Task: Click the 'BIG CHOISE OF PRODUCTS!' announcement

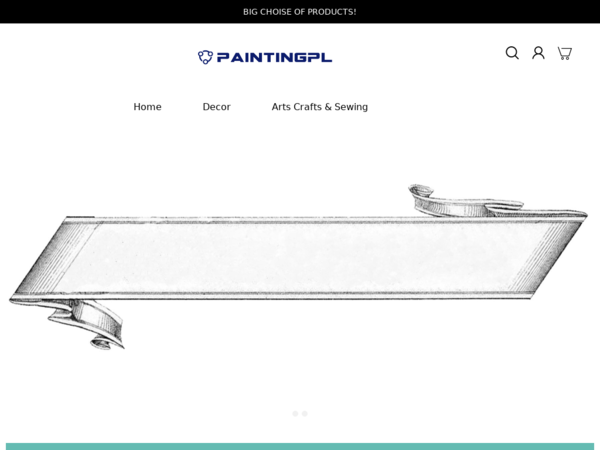Action: point(300,12)
